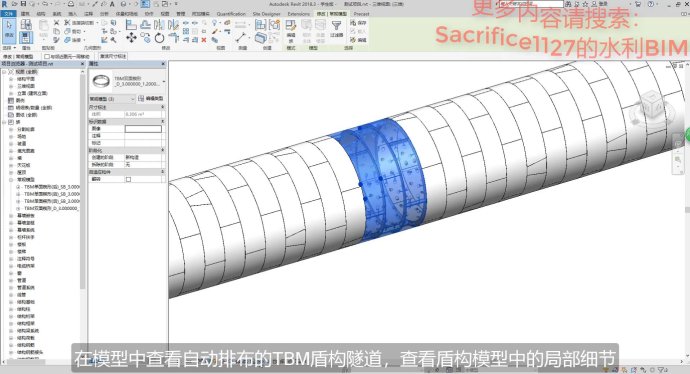This screenshot has height=374, width=690.
Task: Open the Quantification ribbon tab
Action: [231, 14]
